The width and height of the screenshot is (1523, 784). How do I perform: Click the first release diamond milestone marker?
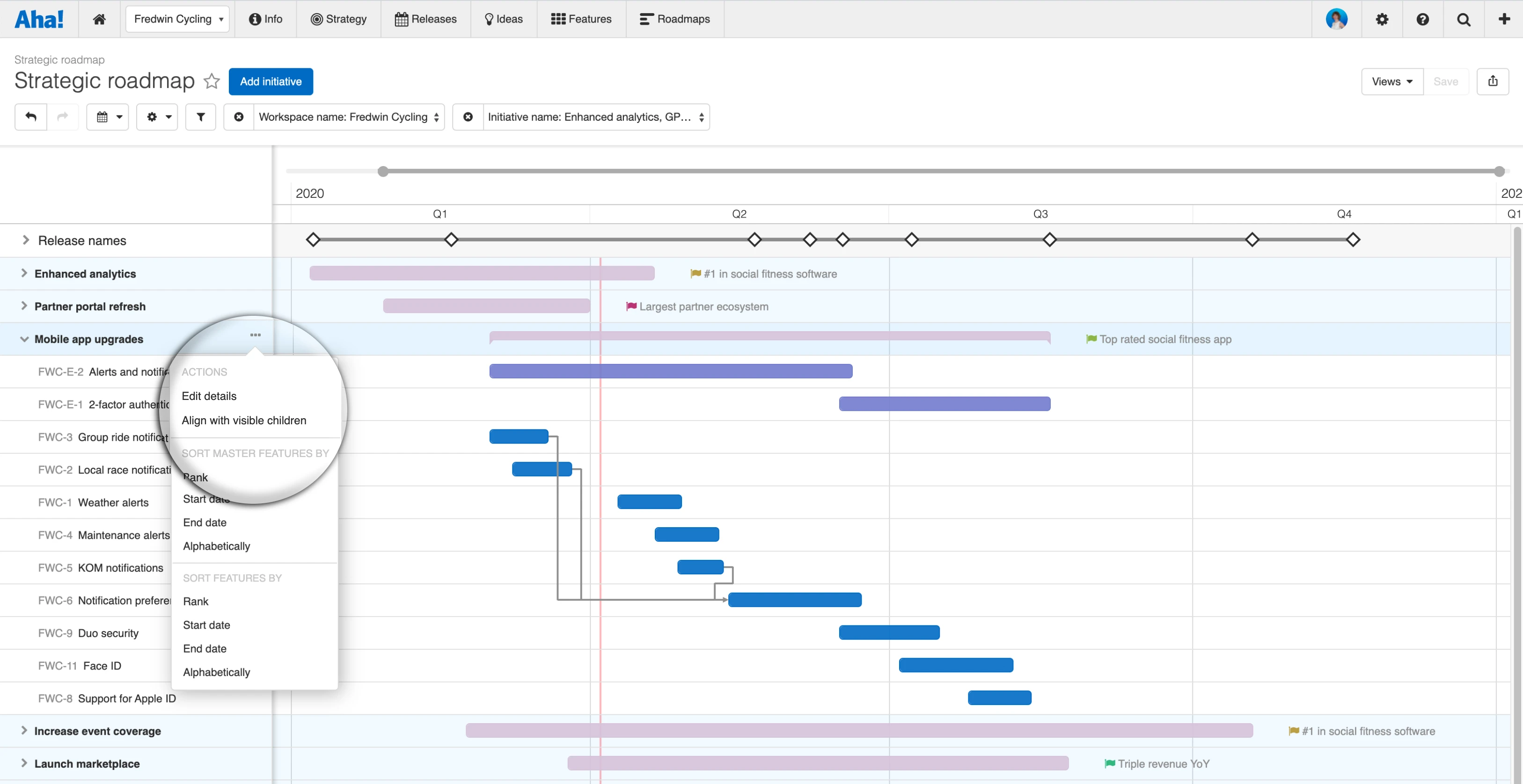(313, 240)
